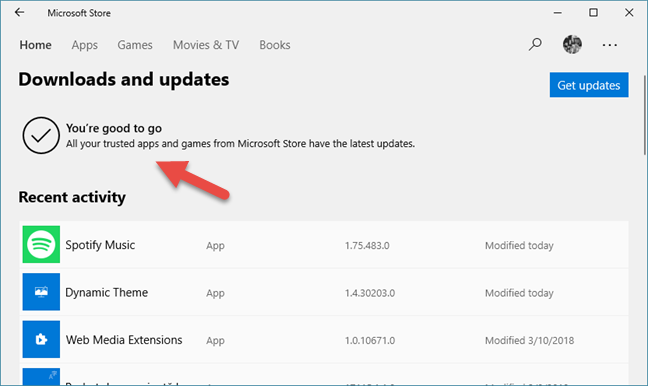
Task: Select the Spotify Music app name
Action: coord(100,245)
